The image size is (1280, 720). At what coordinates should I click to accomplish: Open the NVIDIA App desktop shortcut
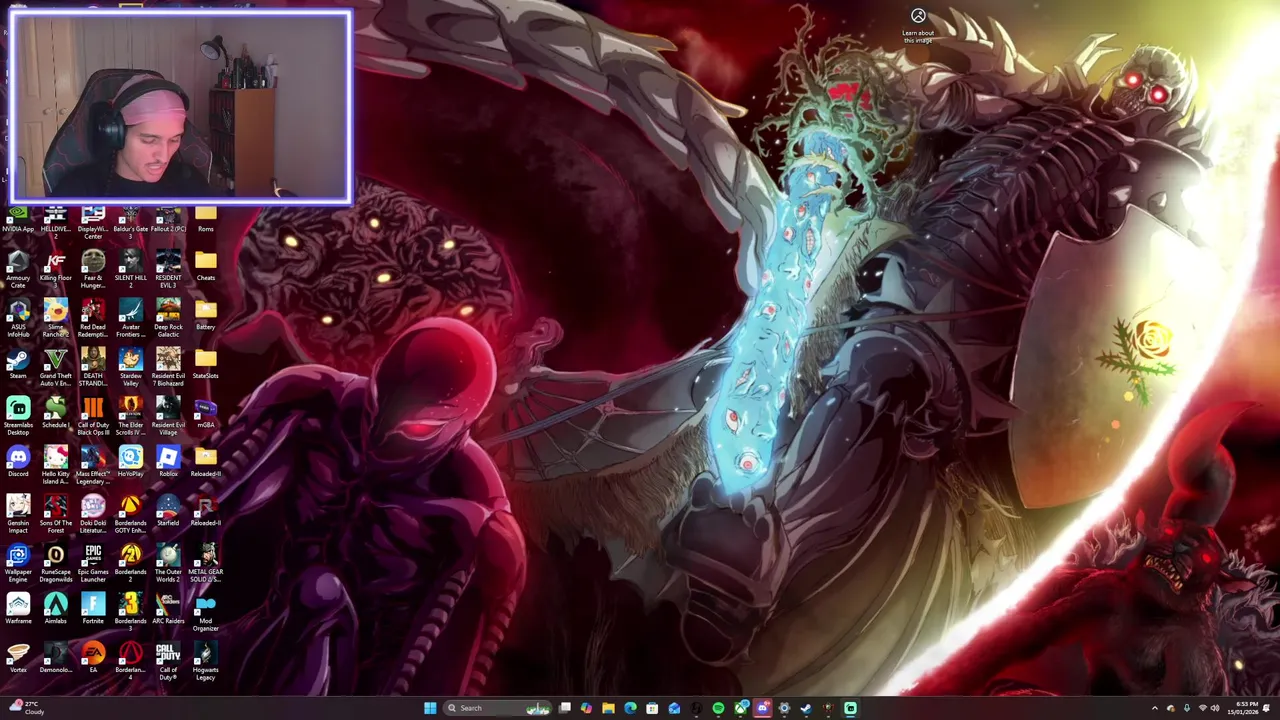point(18,220)
